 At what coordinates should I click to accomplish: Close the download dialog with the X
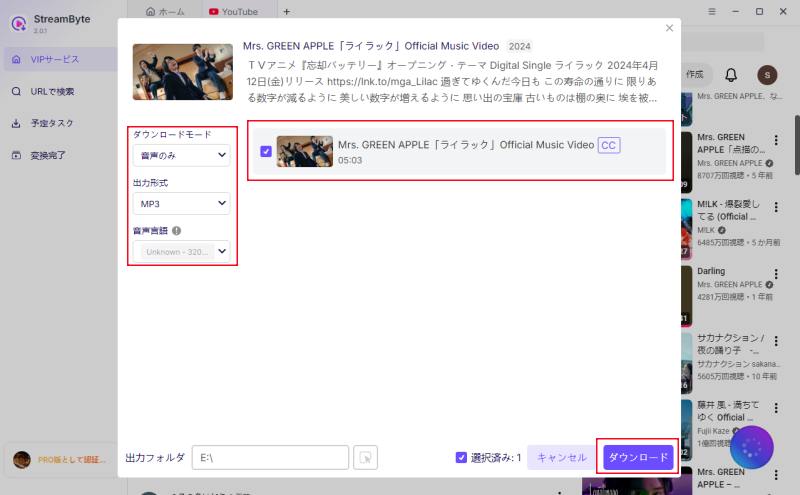(669, 28)
